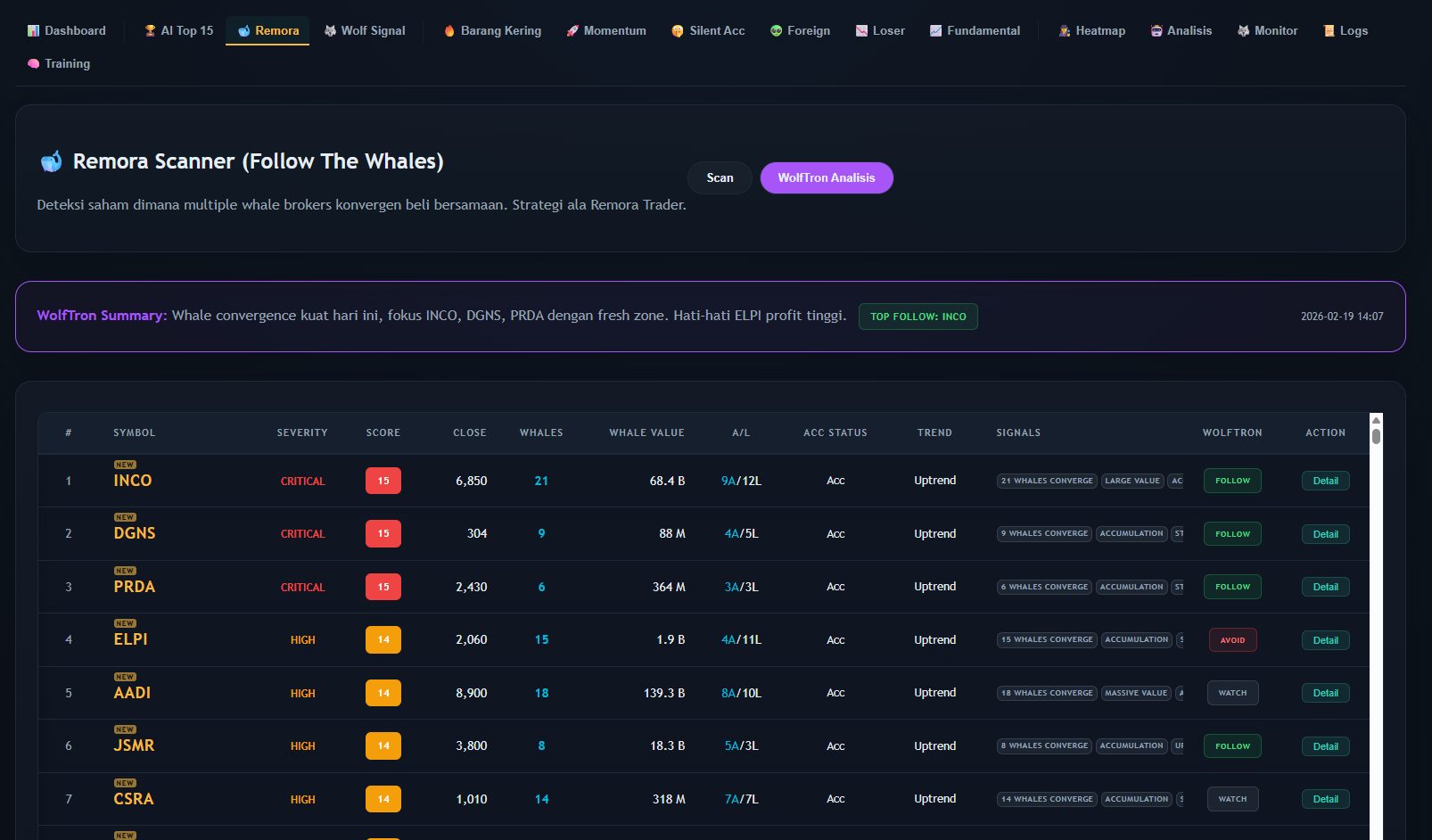Run the Scan button
The image size is (1432, 840).
[x=720, y=177]
